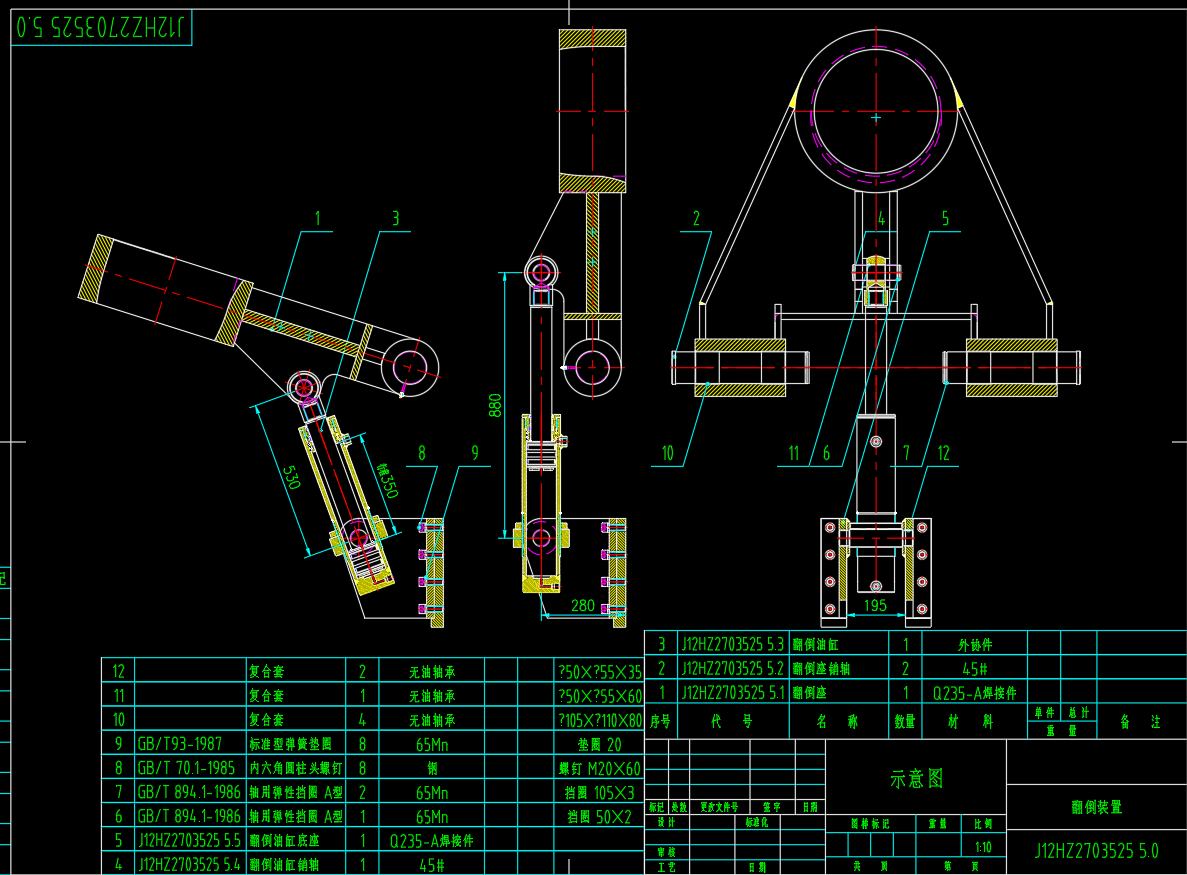Viewport: 1187px width, 875px height.
Task: Click Q235-A焊接件 in the J12HZ2703525 5.5 row
Action: pyautogui.click(x=431, y=841)
